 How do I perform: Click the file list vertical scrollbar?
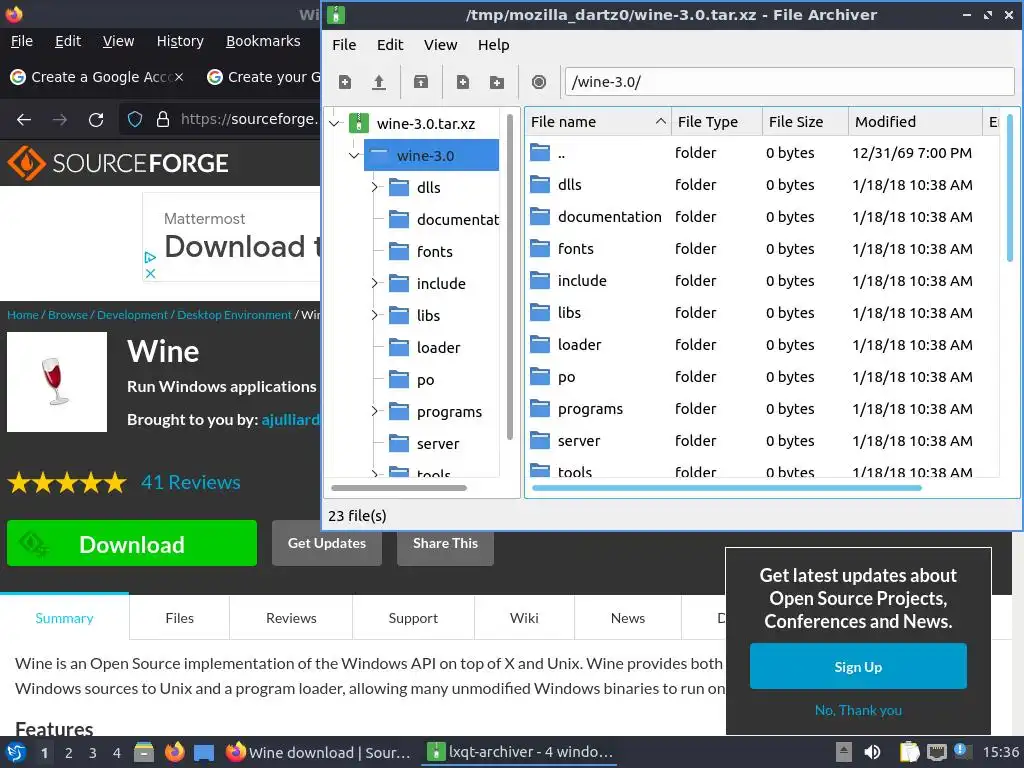coord(1010,188)
